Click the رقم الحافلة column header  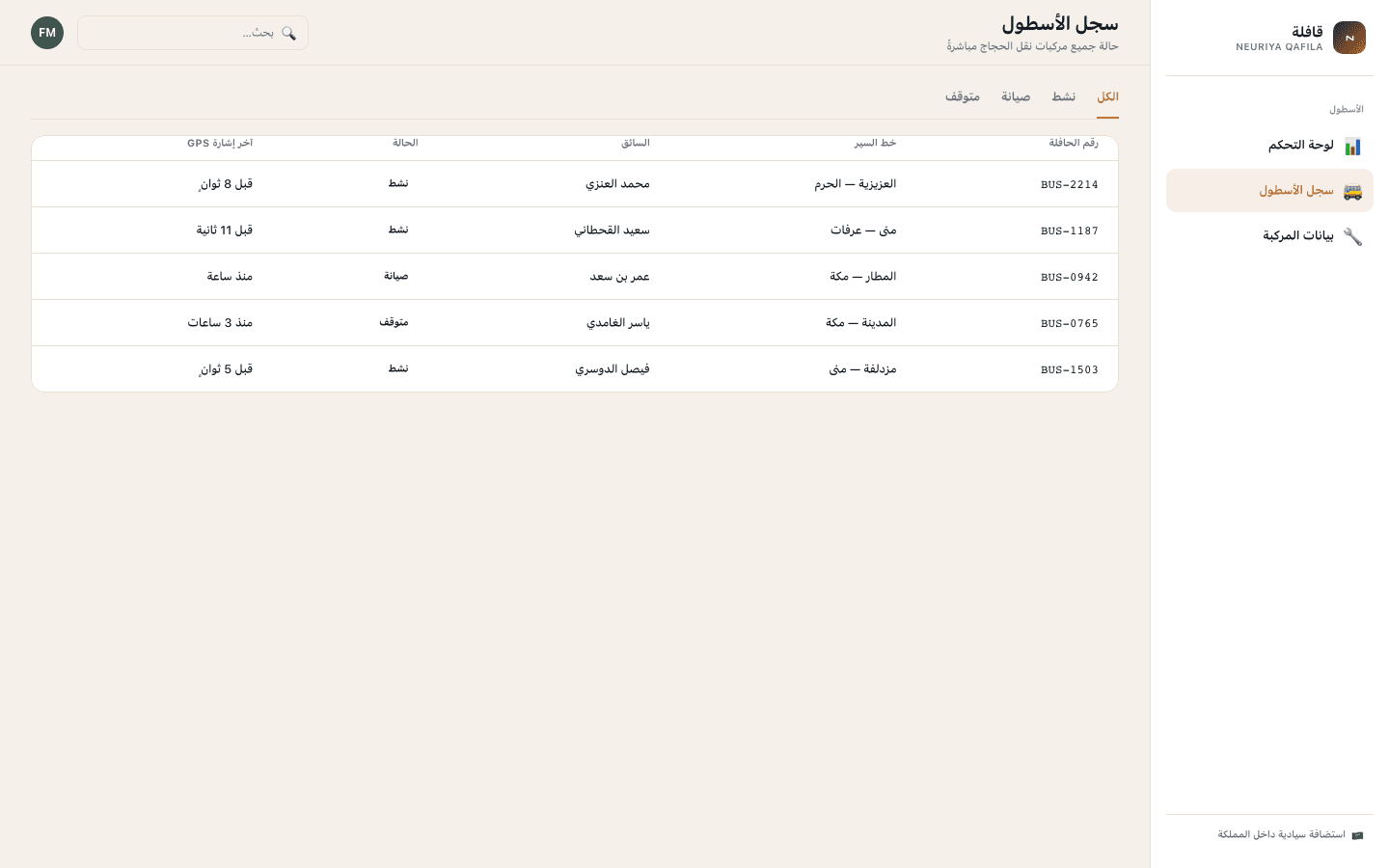pos(1074,143)
